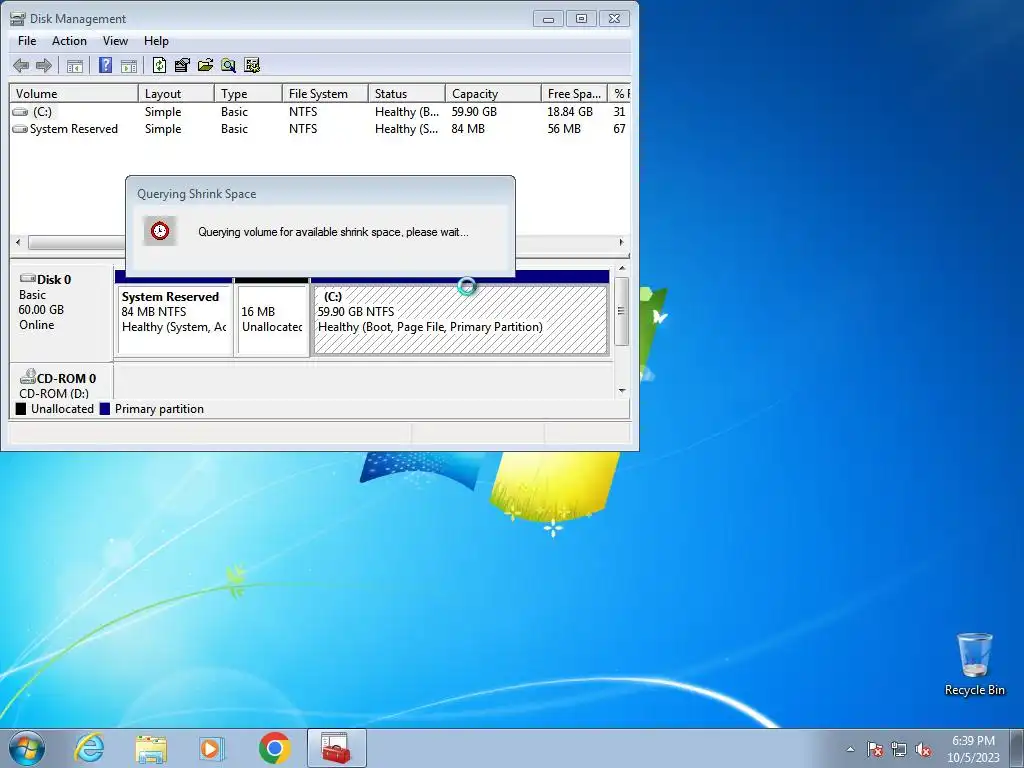Sort by the Type column header
Image resolution: width=1024 pixels, height=768 pixels.
(248, 93)
